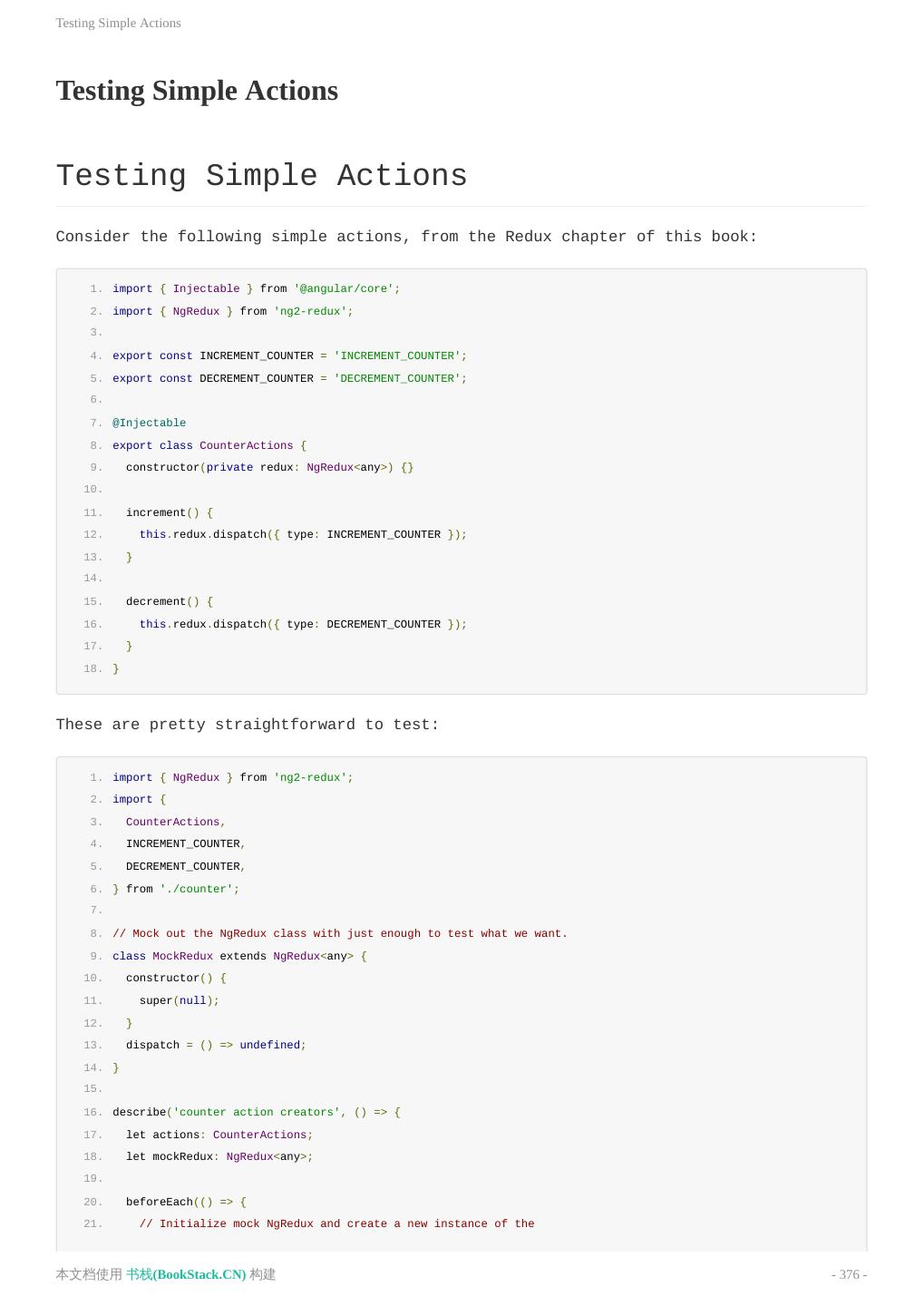Click the 'INCREMENT_COUNTER' string literal in first code block
Viewport: 924px width, 1306px height.
pyautogui.click(x=397, y=356)
